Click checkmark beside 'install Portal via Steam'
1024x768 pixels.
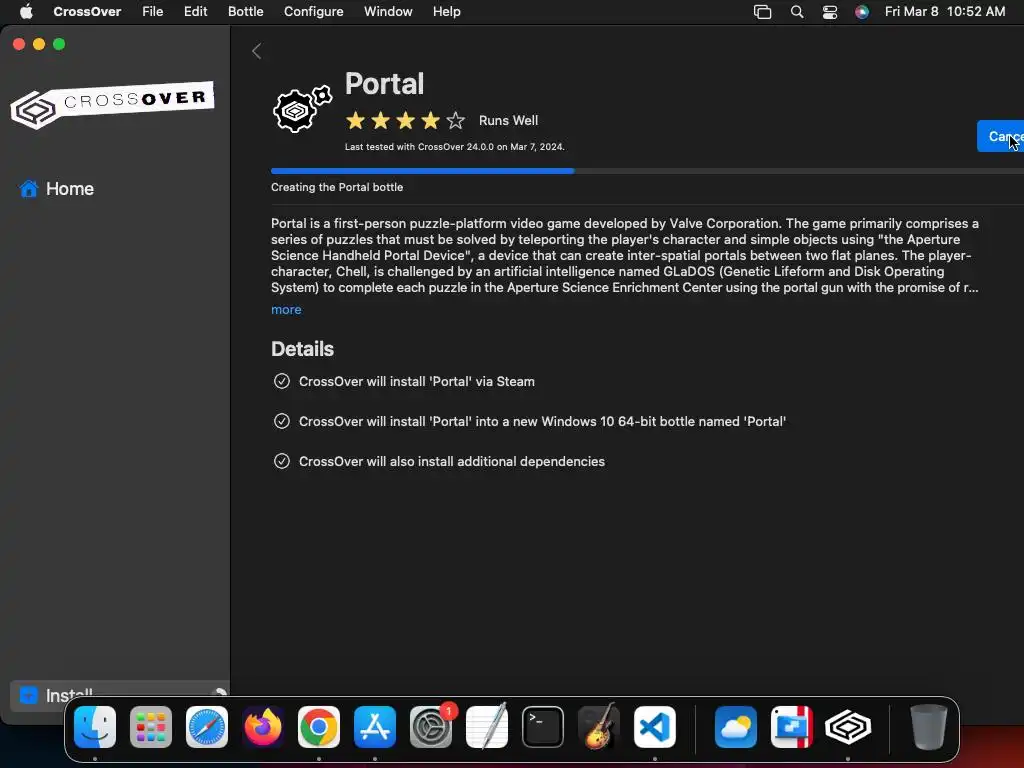tap(281, 381)
